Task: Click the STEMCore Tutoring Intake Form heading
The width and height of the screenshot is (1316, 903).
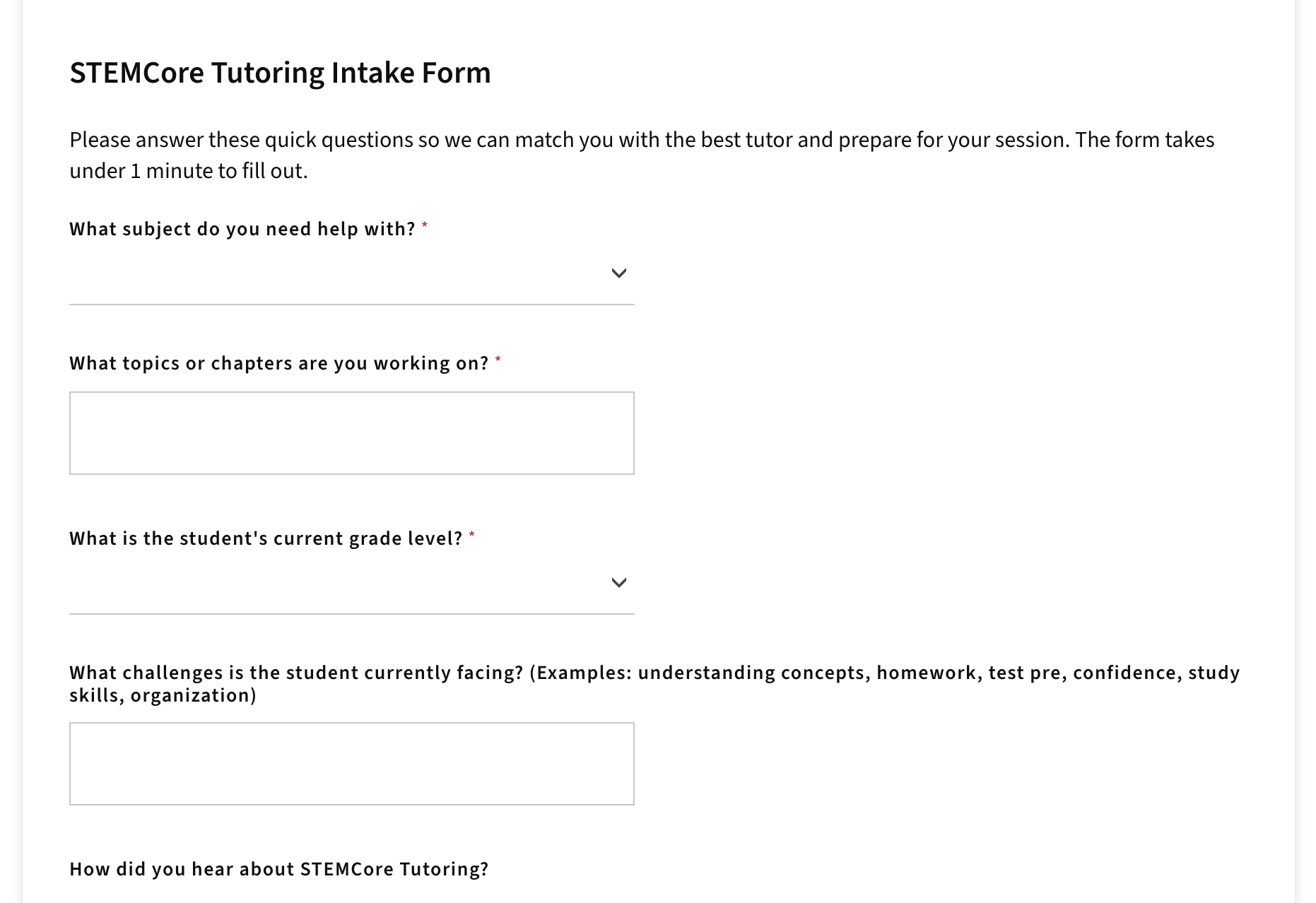Action: [x=280, y=73]
